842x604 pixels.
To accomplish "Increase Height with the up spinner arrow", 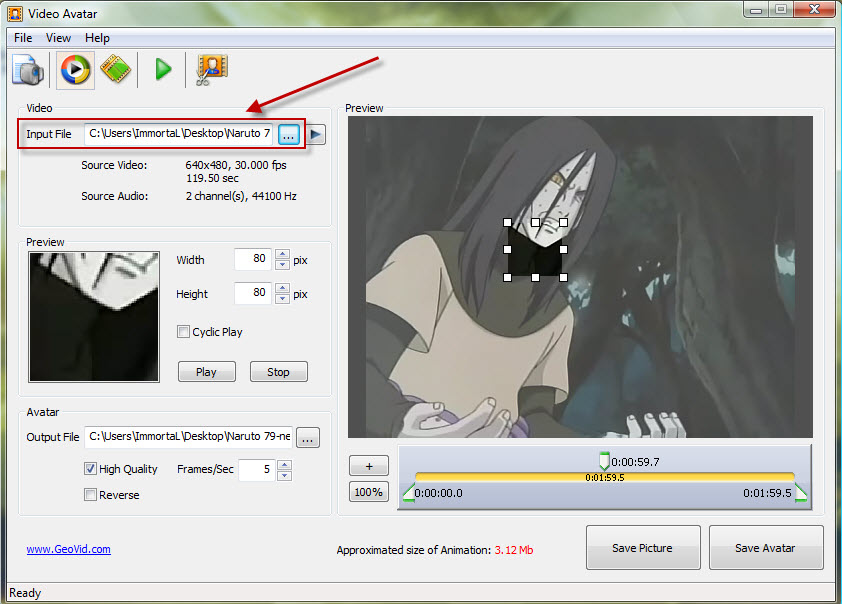I will [x=282, y=288].
